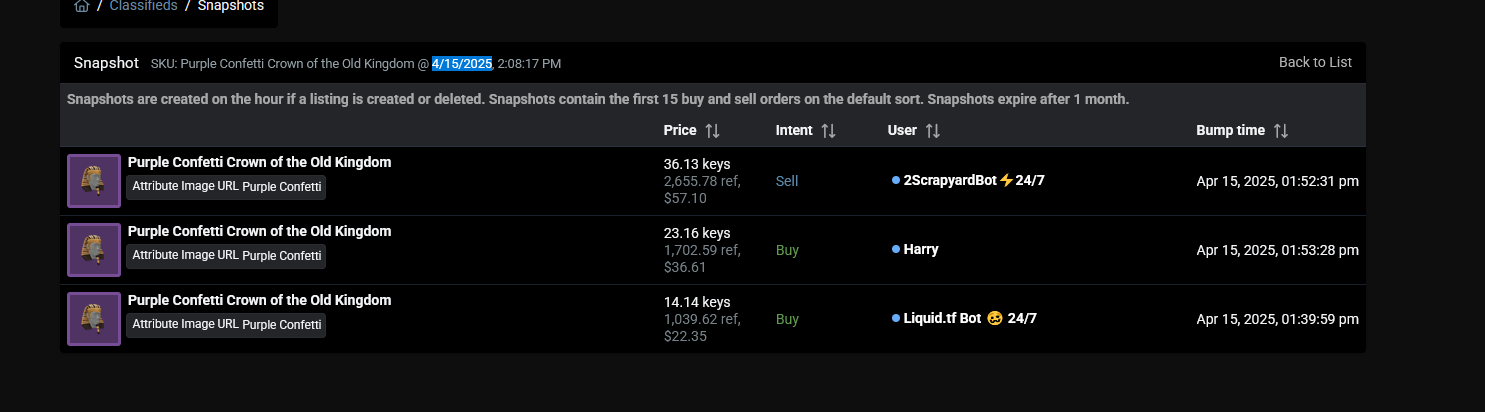This screenshot has height=412, width=1485.
Task: Sort by Bump time arrows icon
Action: point(1281,131)
